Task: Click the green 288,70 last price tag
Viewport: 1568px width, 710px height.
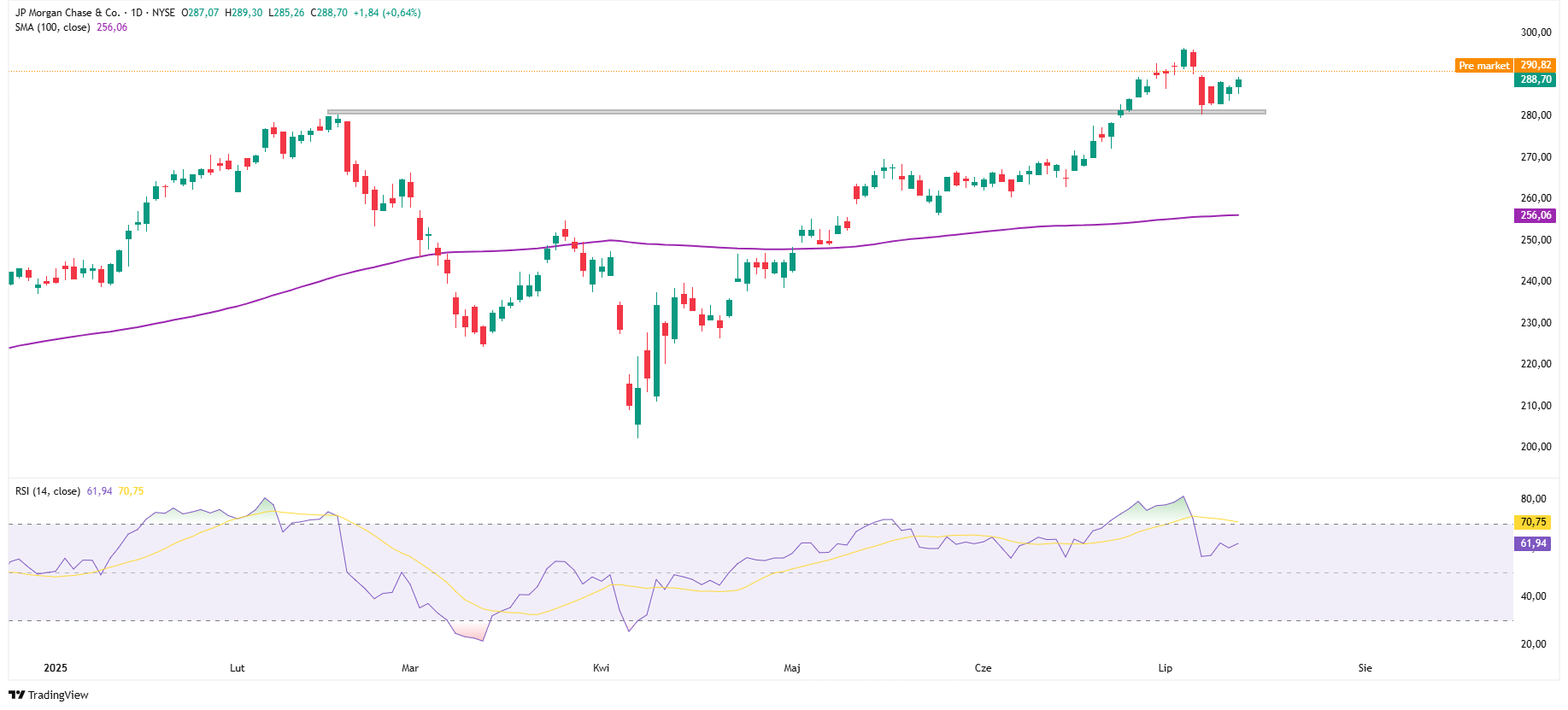Action: [1536, 79]
